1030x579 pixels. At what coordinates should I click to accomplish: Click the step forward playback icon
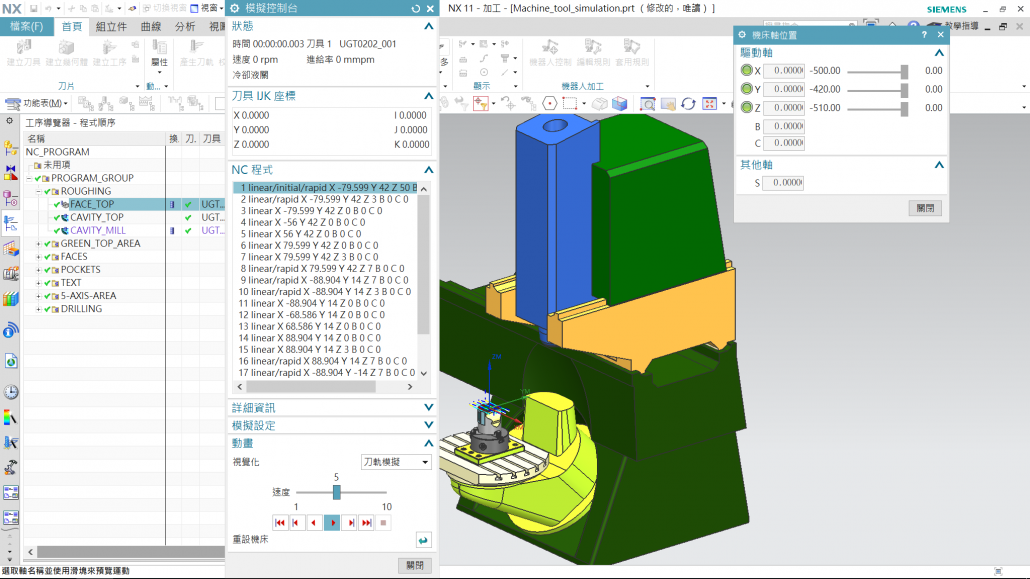(349, 522)
